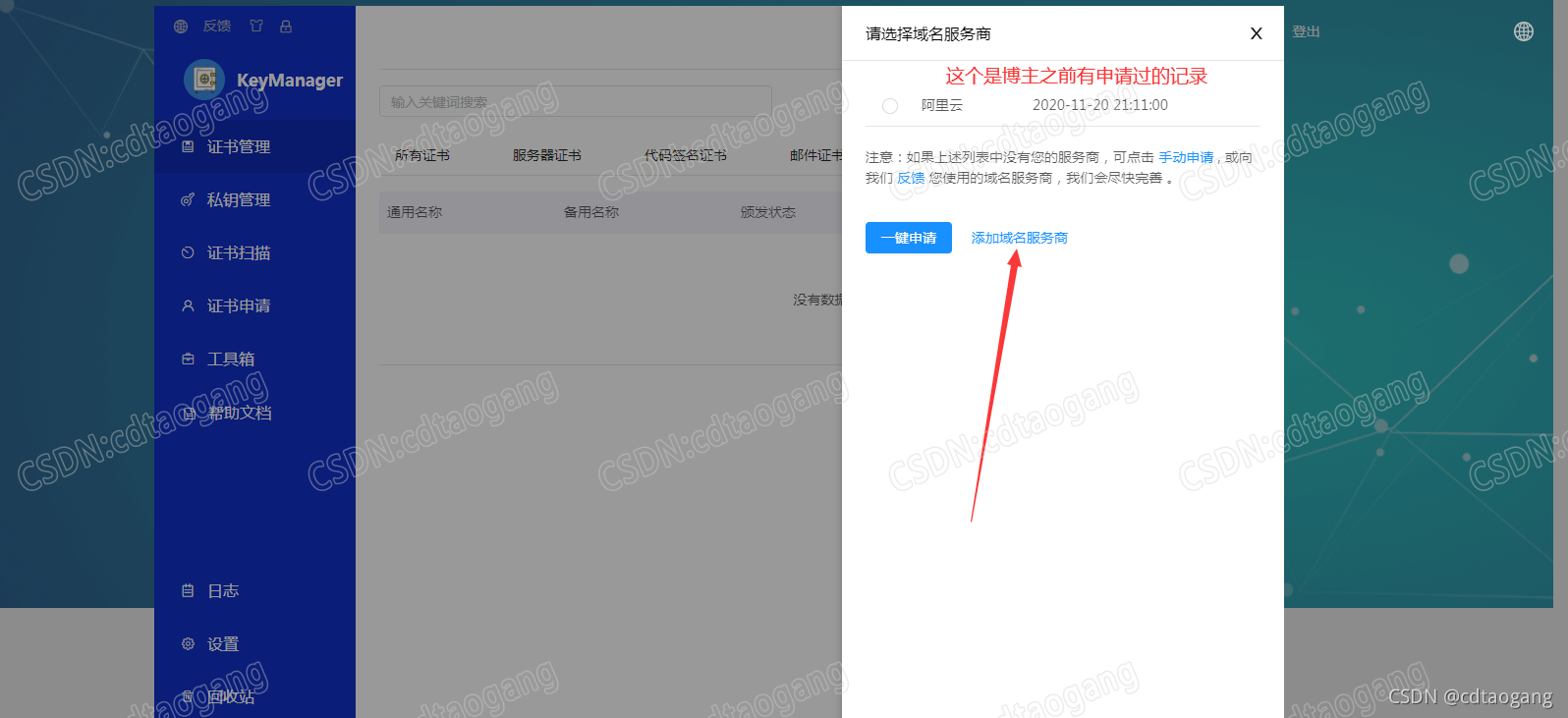The height and width of the screenshot is (718, 1568).
Task: Click the 阿里云 provider name text
Action: coord(942,105)
